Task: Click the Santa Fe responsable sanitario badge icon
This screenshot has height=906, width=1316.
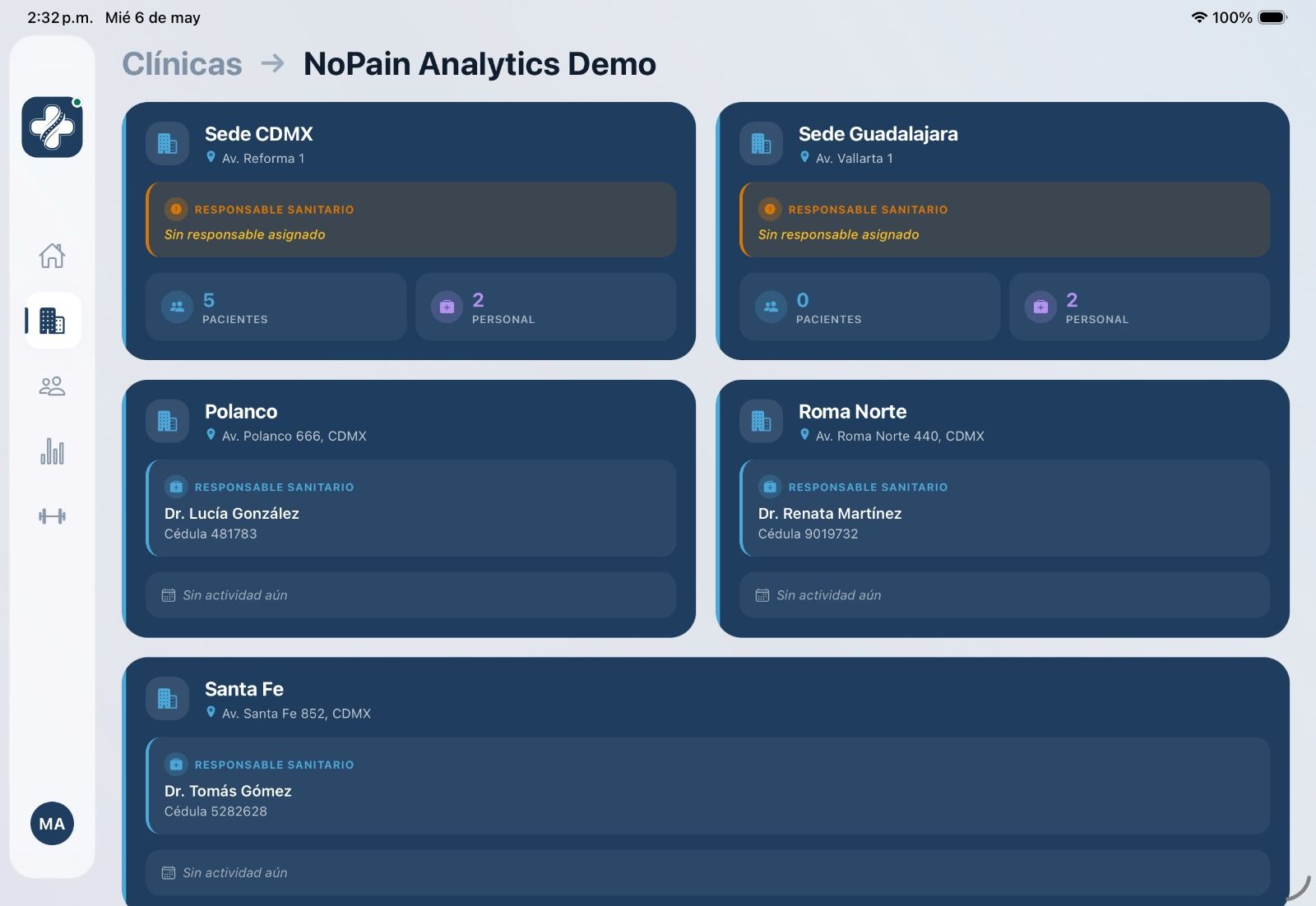Action: (x=176, y=765)
